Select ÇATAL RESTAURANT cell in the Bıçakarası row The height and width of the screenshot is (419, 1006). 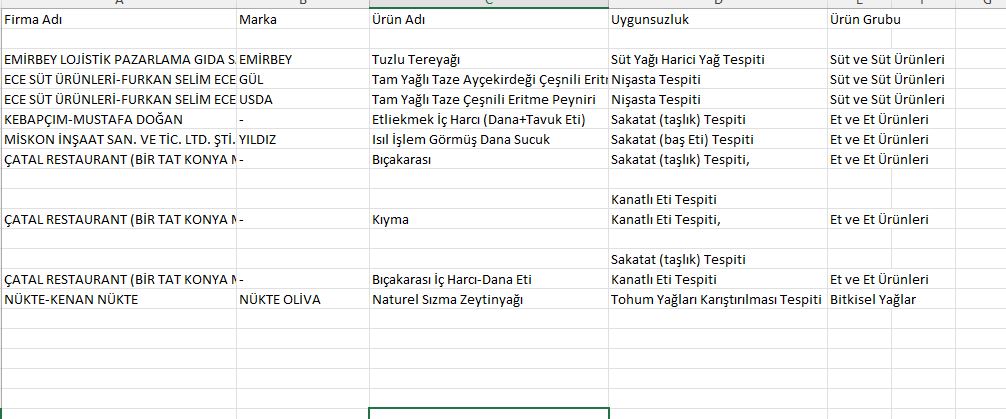pyautogui.click(x=119, y=159)
